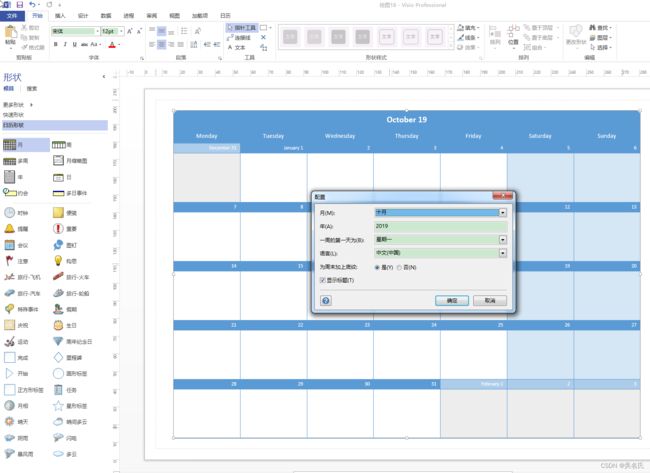This screenshot has width=650, height=473.
Task: Click the October 19 calendar title
Action: click(407, 120)
